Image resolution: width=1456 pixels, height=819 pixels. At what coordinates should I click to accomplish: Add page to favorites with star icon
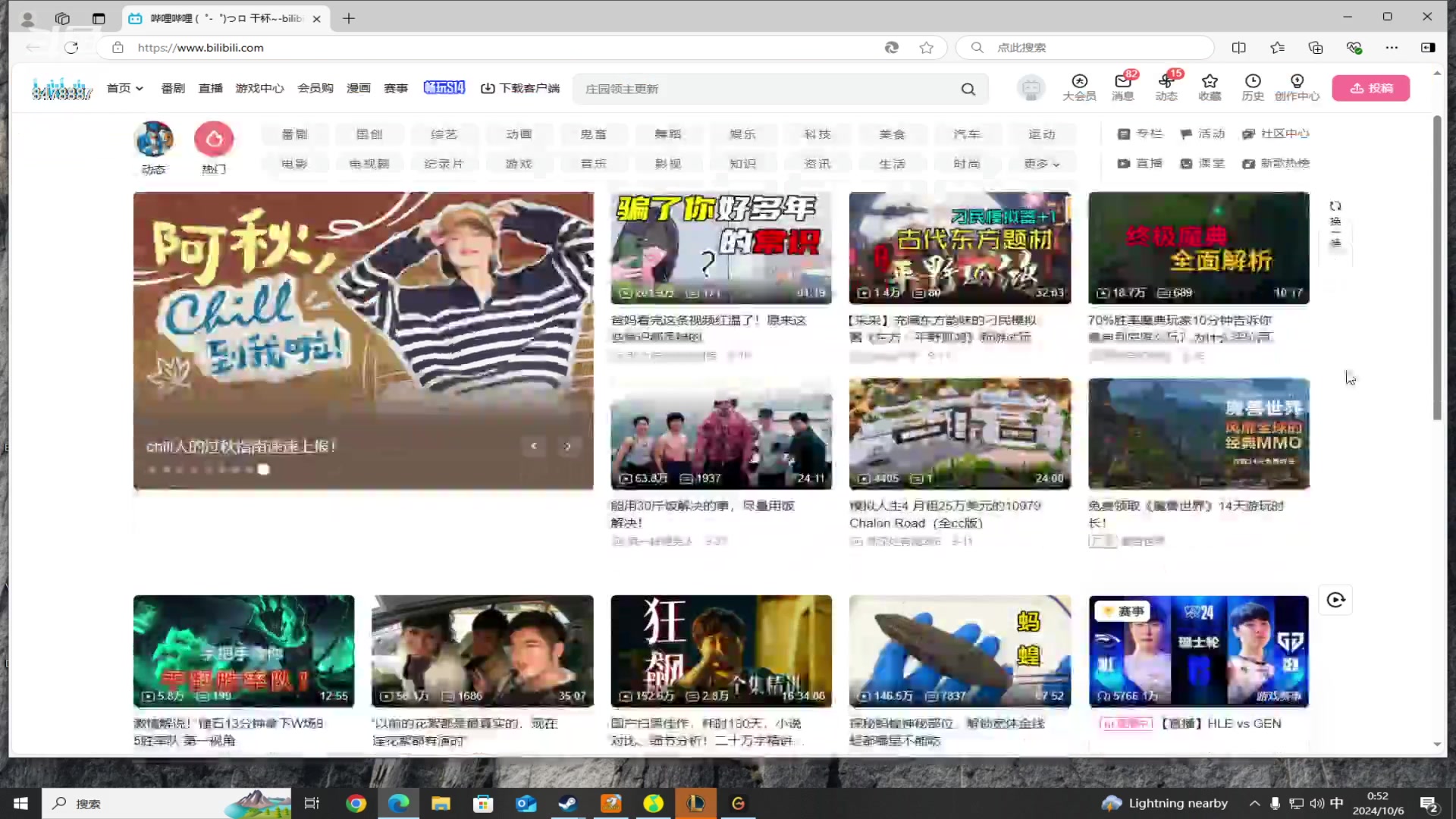[x=926, y=47]
